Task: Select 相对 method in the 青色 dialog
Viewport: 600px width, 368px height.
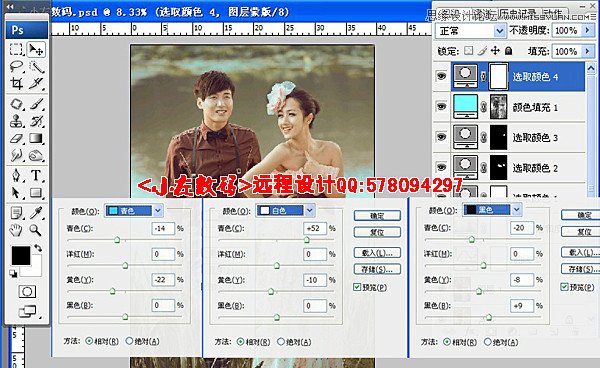Action: (89, 340)
